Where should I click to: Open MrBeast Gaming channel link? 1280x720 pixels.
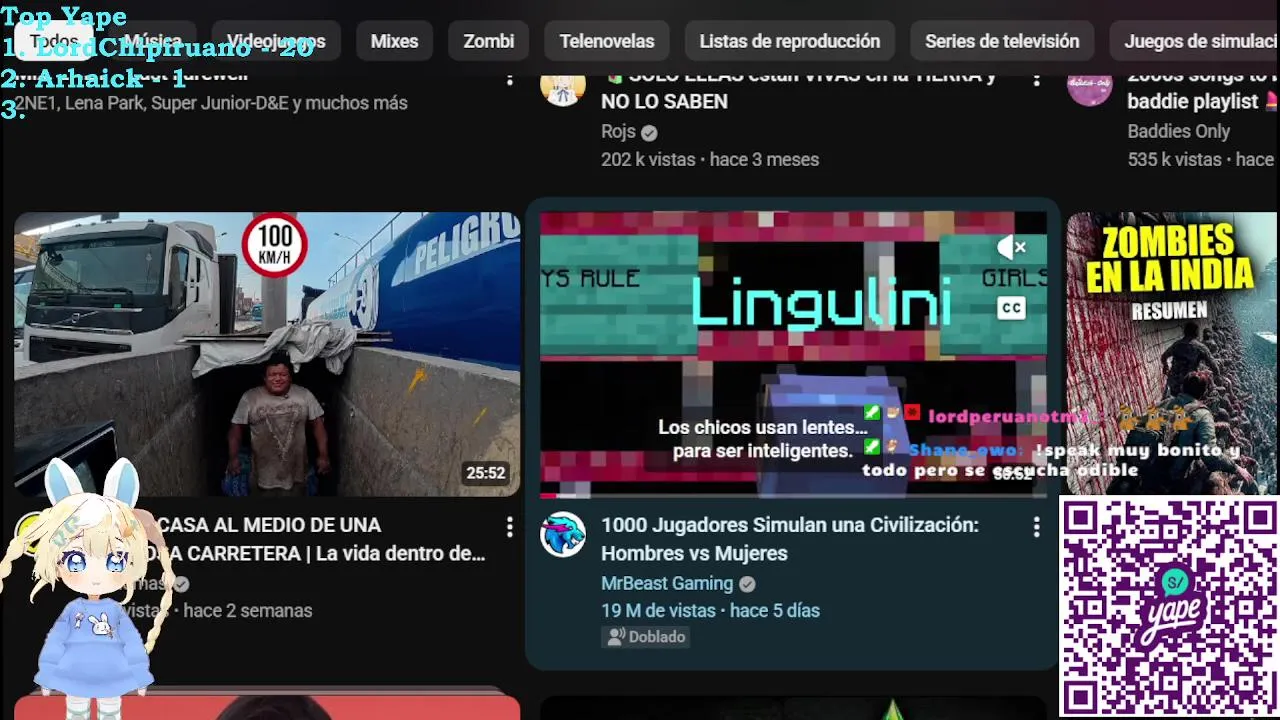coord(667,583)
